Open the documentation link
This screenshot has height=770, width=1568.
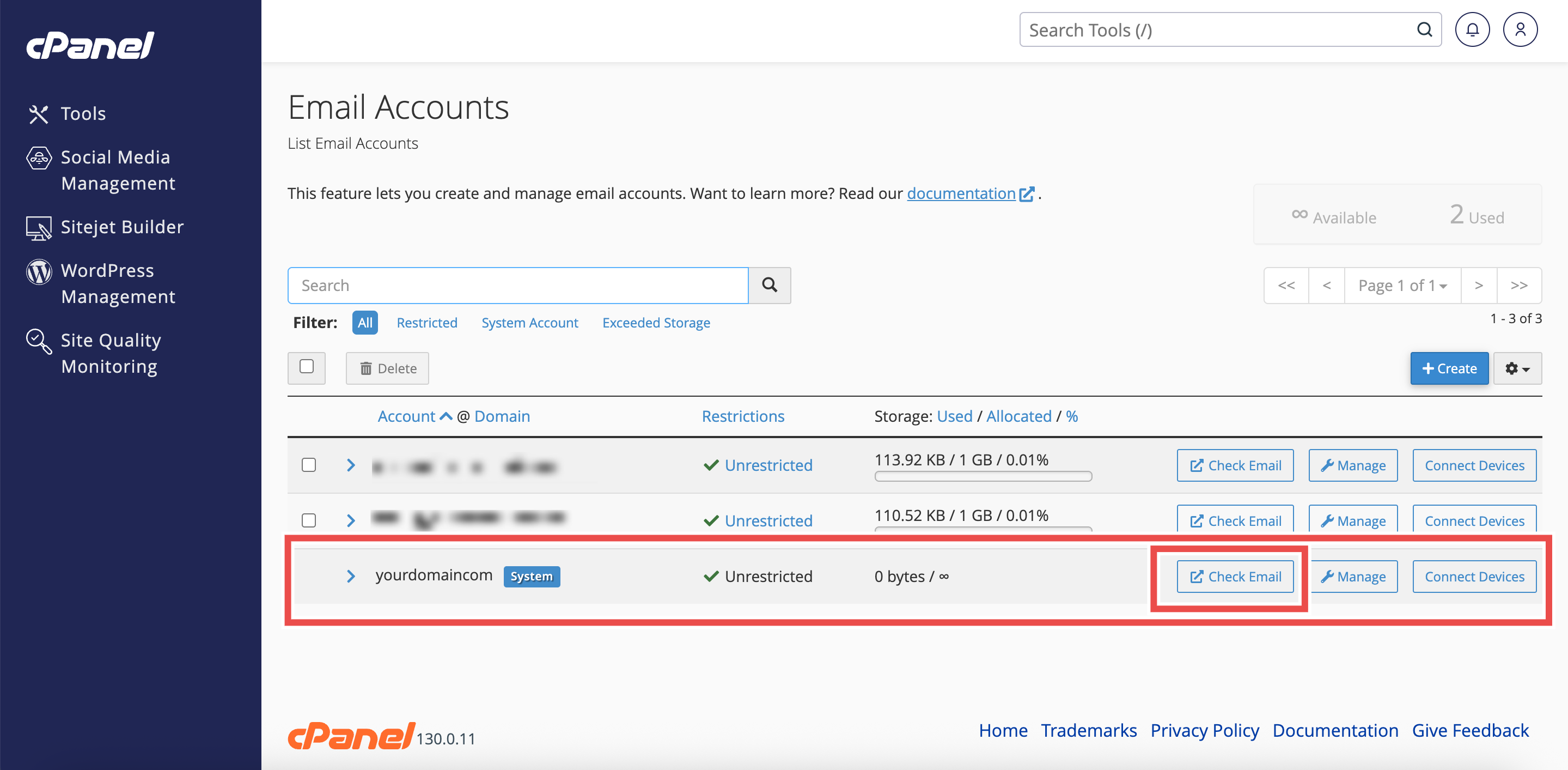tap(961, 193)
